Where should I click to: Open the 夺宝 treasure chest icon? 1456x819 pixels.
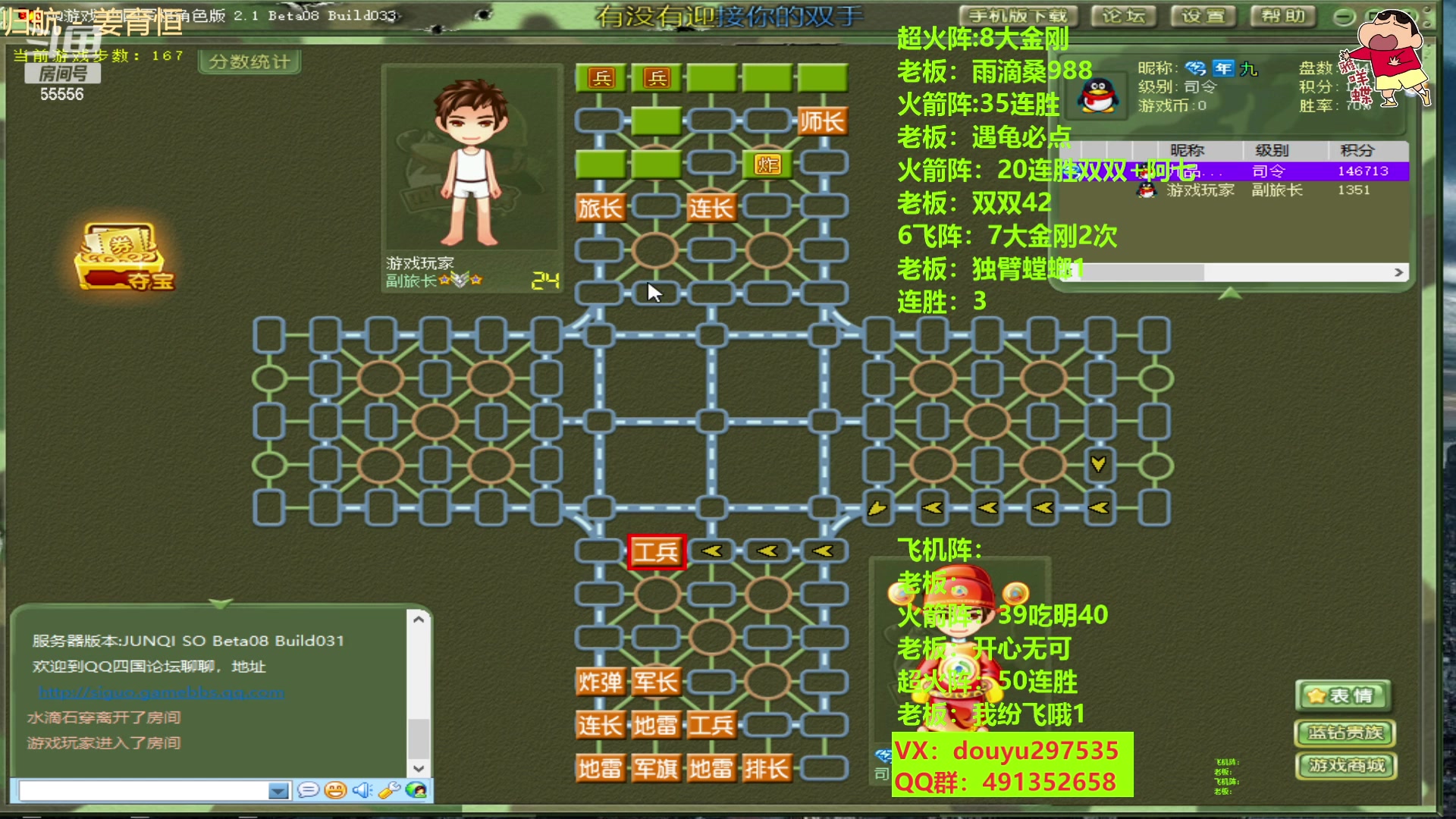pyautogui.click(x=124, y=256)
